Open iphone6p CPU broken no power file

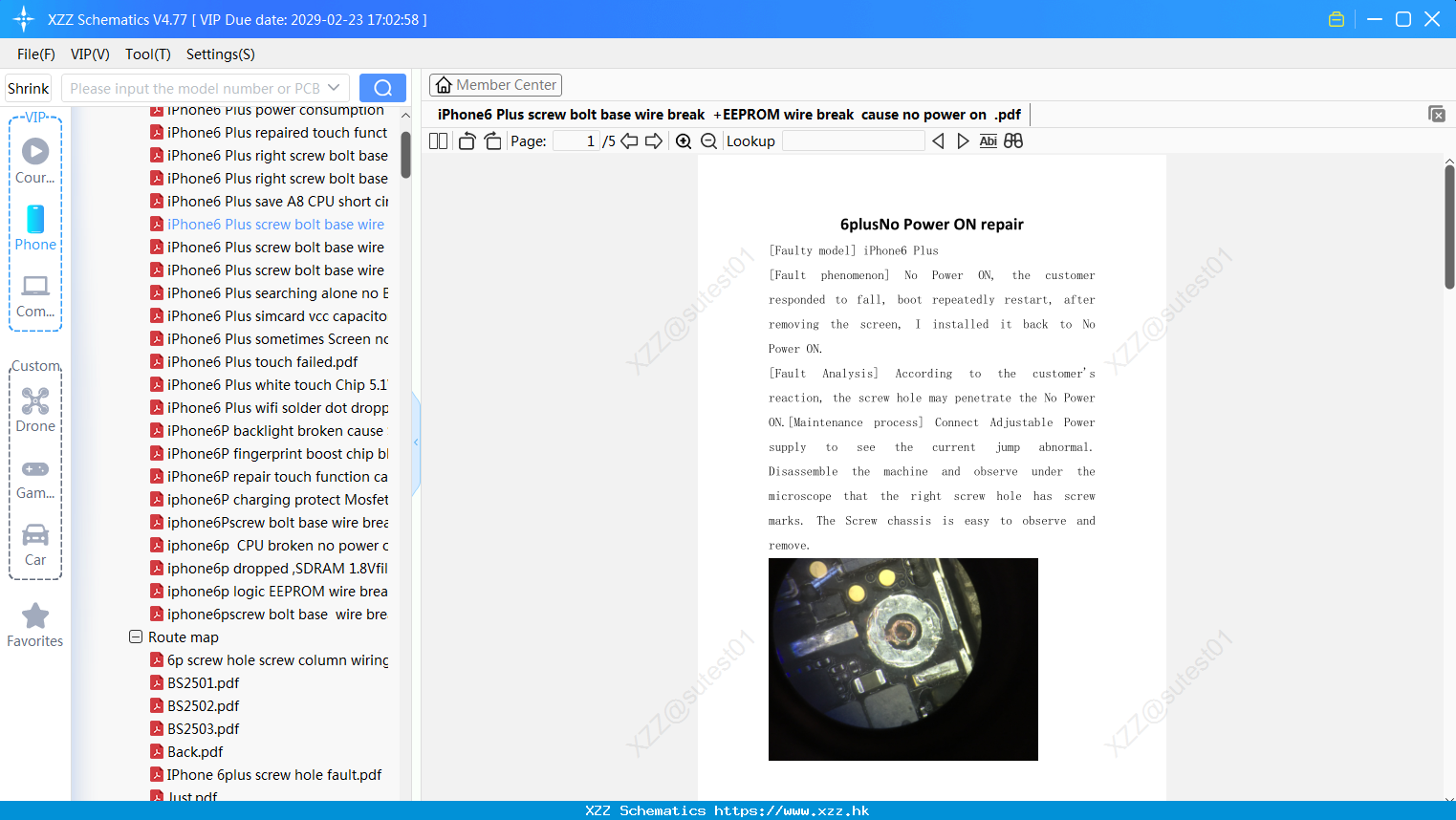point(270,546)
